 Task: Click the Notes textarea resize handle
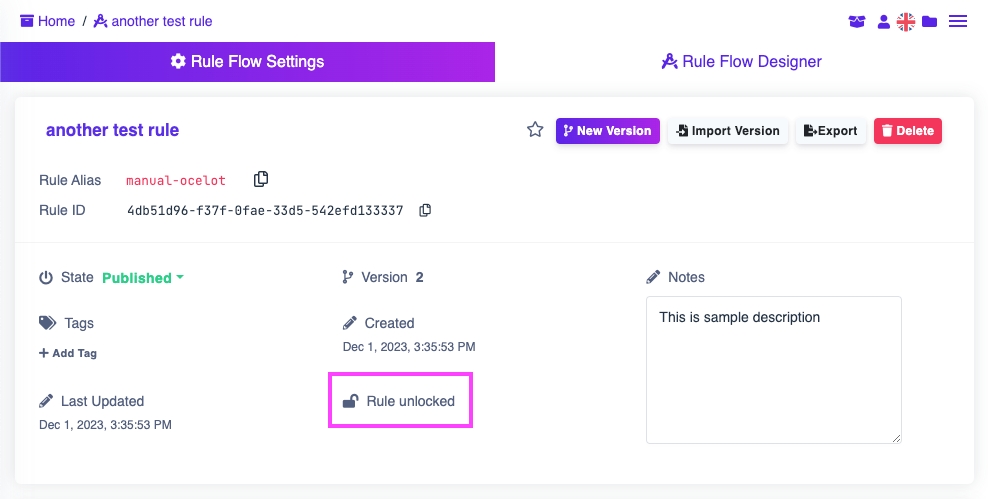(x=896, y=437)
